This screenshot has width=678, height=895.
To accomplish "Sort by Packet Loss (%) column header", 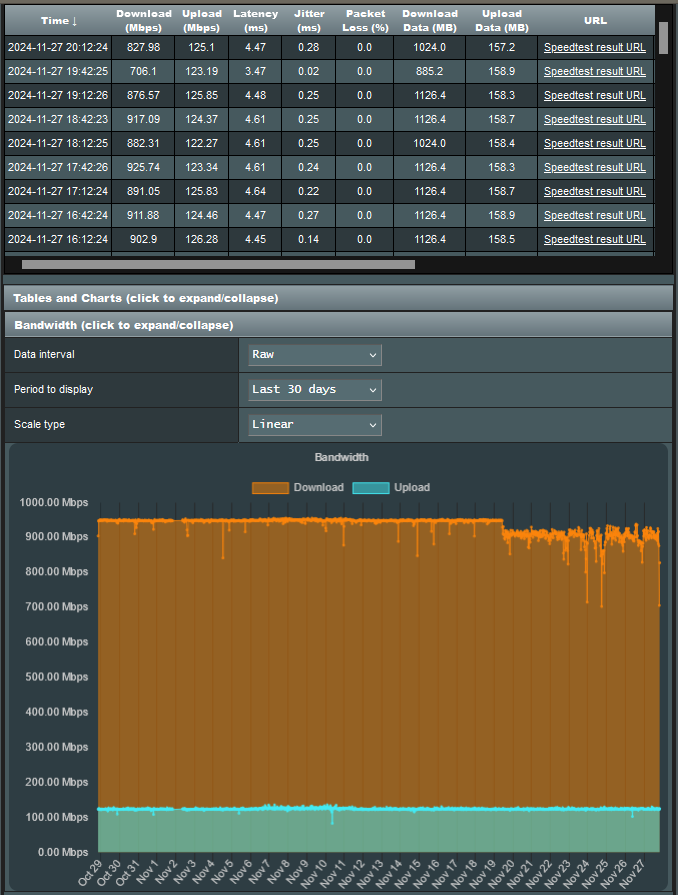I will (365, 20).
